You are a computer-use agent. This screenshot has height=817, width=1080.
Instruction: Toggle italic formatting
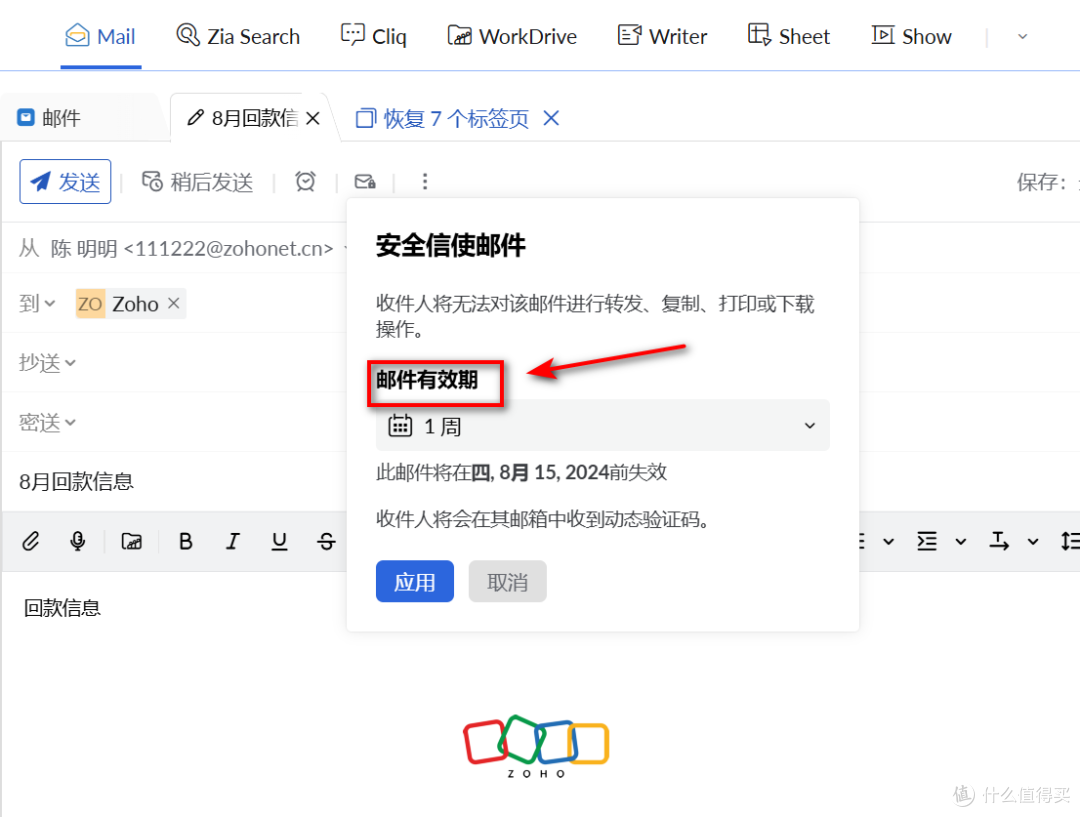tap(233, 541)
